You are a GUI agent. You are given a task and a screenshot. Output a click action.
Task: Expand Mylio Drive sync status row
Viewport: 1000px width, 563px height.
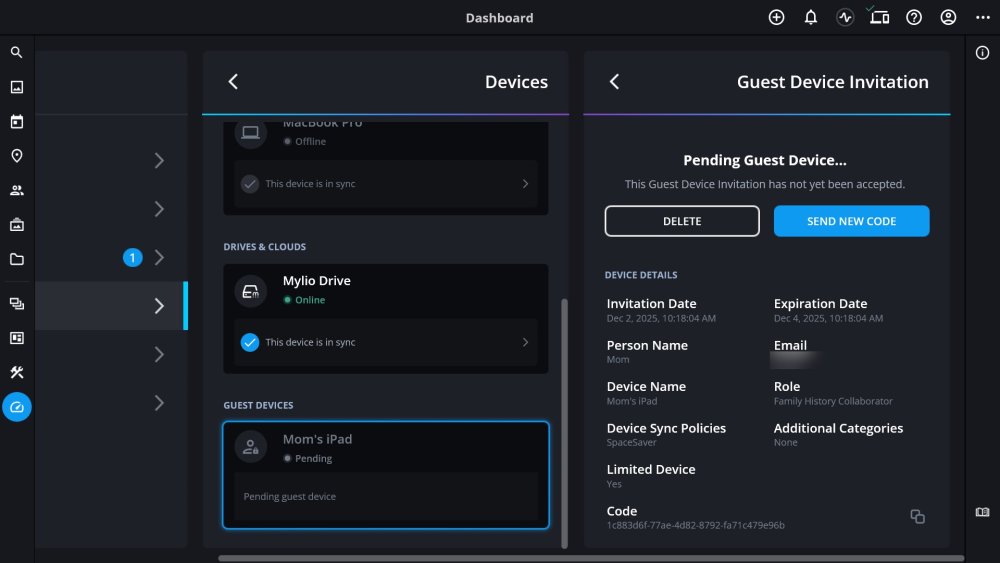coord(386,342)
